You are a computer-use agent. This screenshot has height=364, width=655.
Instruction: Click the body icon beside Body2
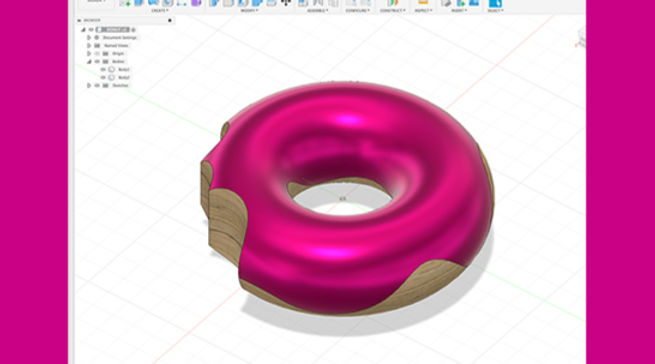(112, 77)
